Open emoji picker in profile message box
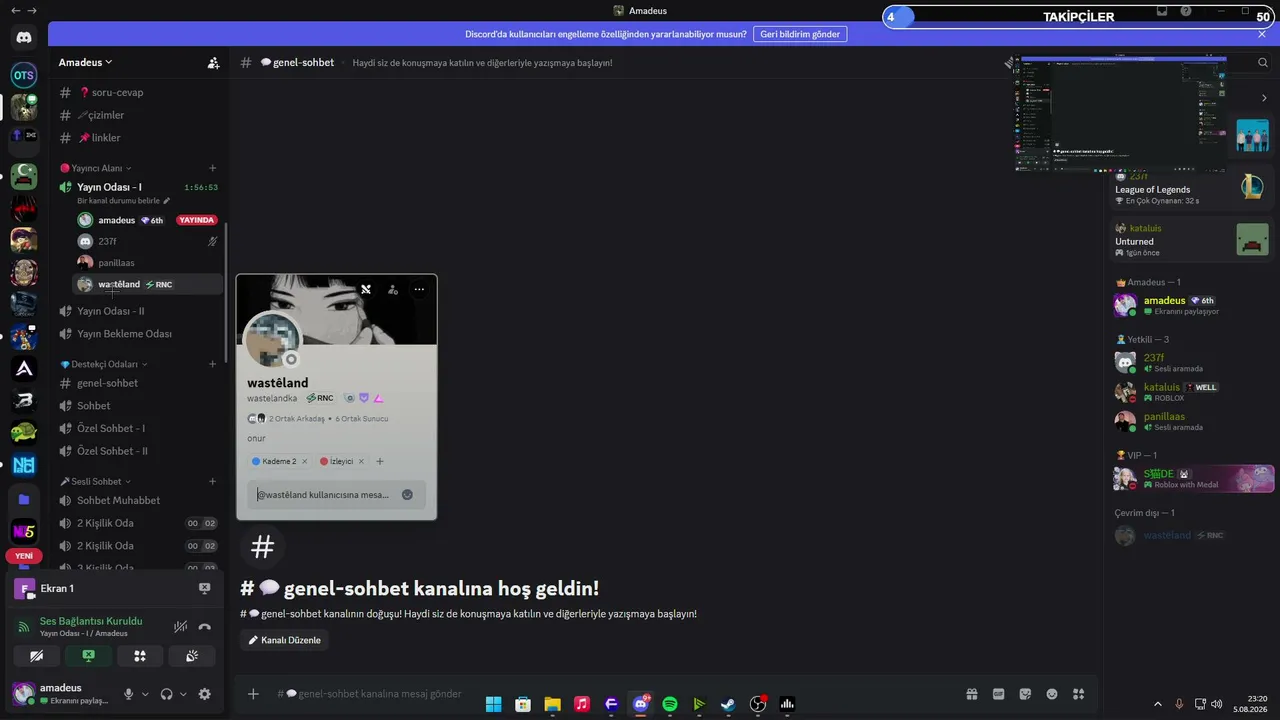Image resolution: width=1280 pixels, height=720 pixels. point(407,495)
